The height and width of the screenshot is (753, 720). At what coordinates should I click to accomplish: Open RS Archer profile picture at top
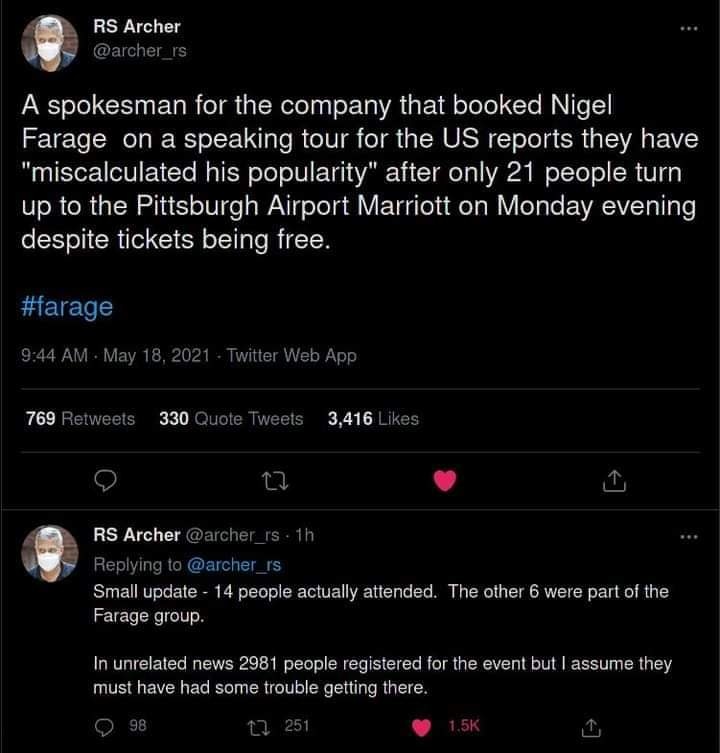pos(50,42)
